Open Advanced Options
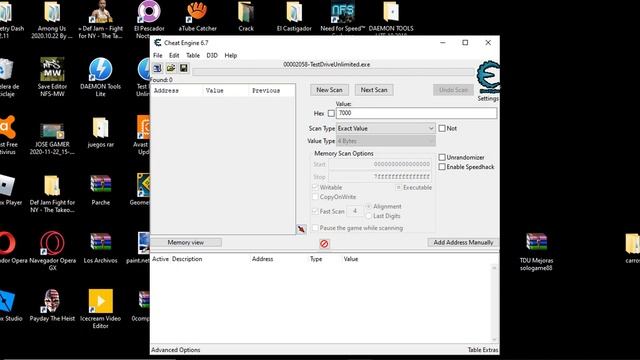The width and height of the screenshot is (640, 360). (176, 350)
